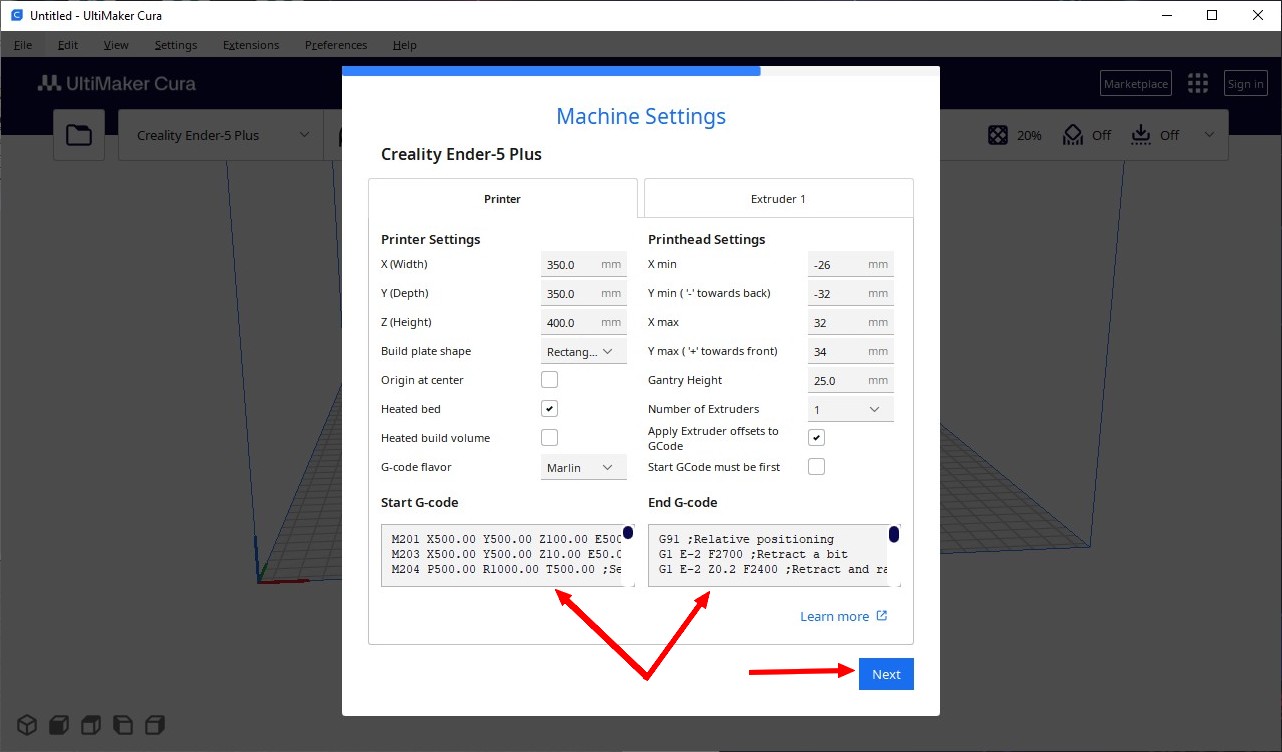Enable Start GCode must be first
The width and height of the screenshot is (1282, 752).
tap(816, 467)
